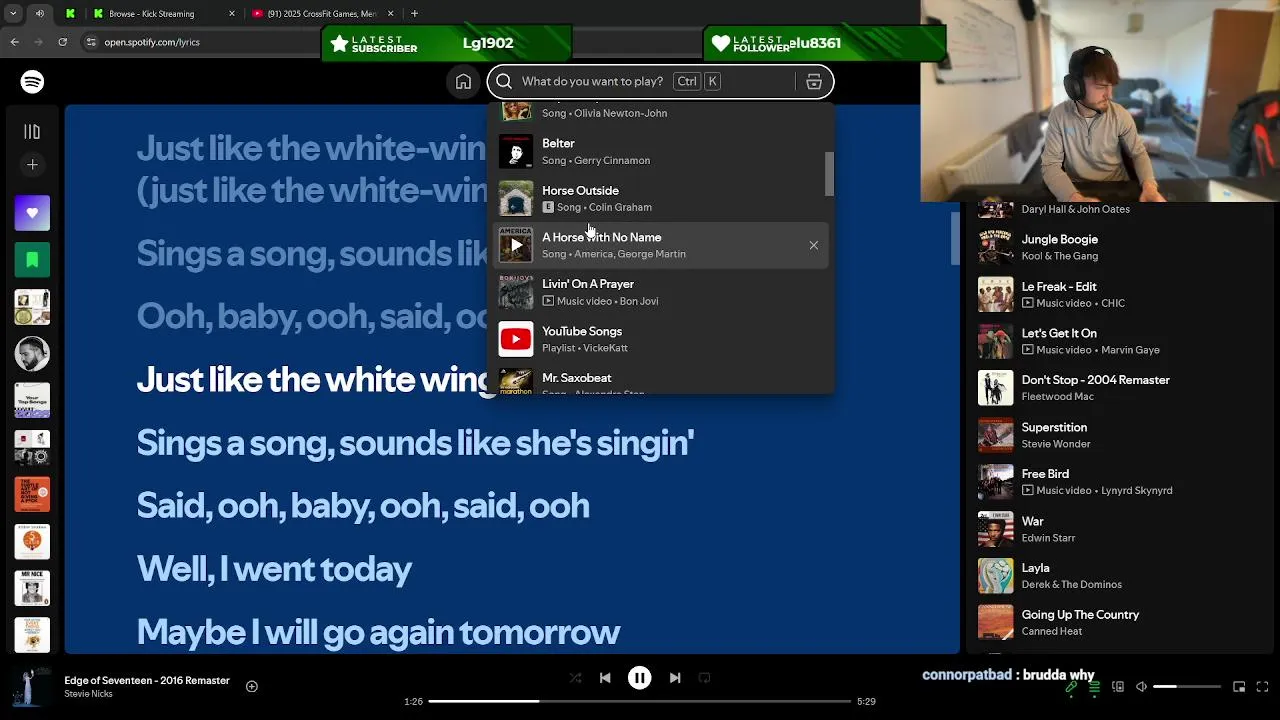Screen dimensions: 1280x720
Task: Open Stevie Nicks artist in now playing bar
Action: pos(88,694)
